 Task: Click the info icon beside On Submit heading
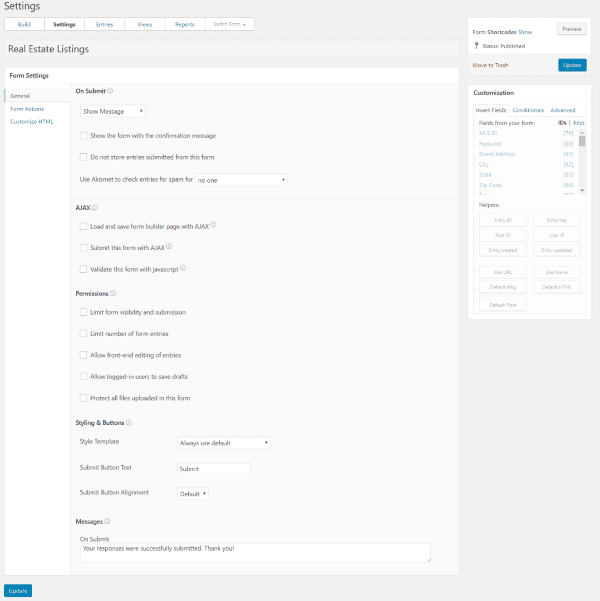coord(110,91)
